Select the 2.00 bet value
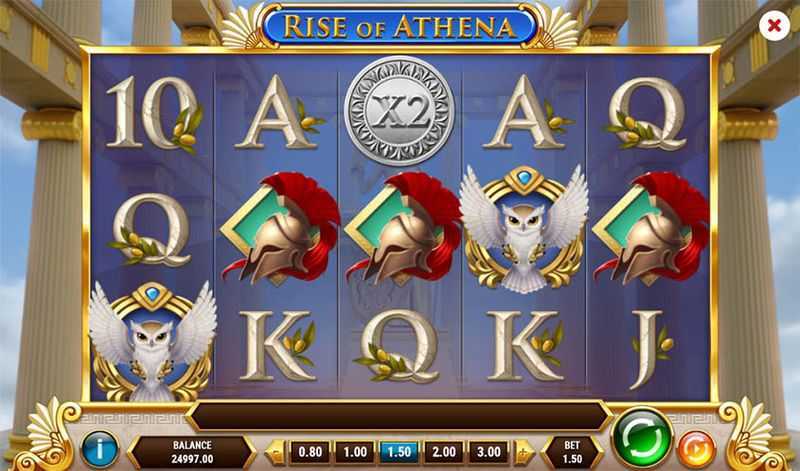This screenshot has height=471, width=800. click(x=444, y=452)
